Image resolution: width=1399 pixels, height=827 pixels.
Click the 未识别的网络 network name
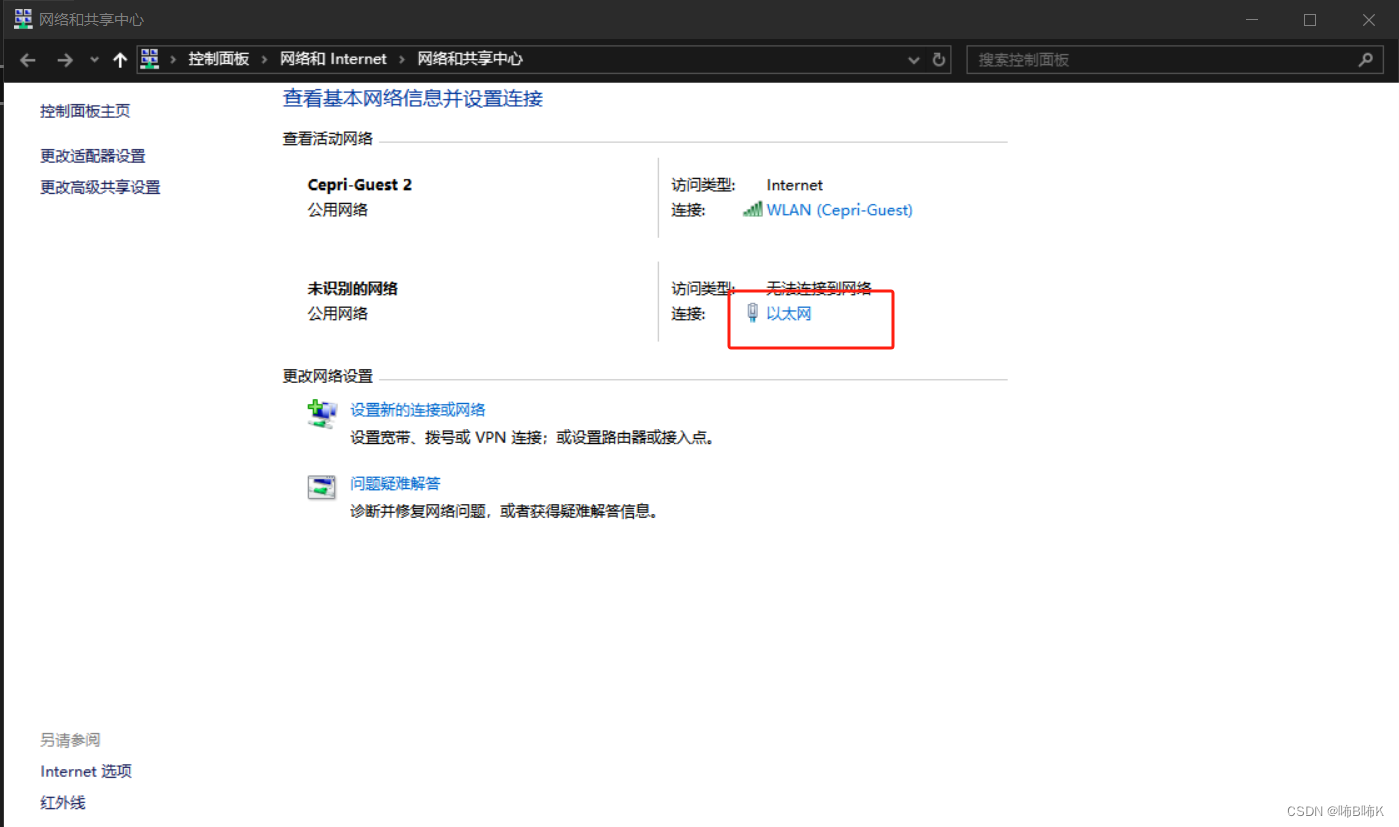(x=352, y=289)
